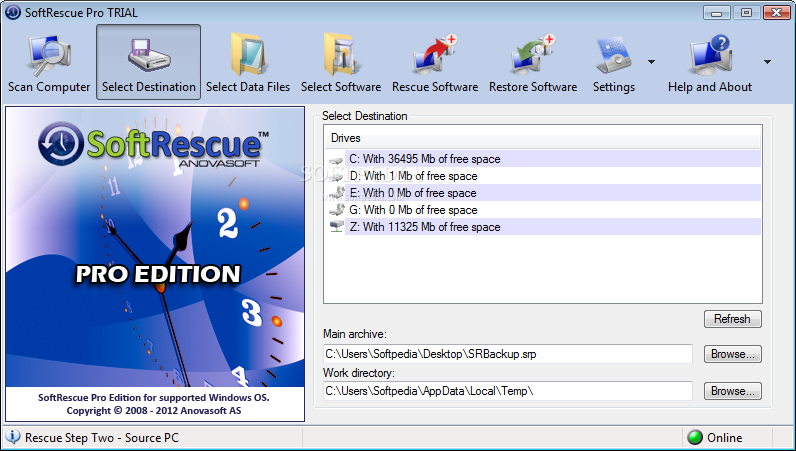Open the Settings toolbar icon
Screen dimensions: 796x451
coord(614,55)
